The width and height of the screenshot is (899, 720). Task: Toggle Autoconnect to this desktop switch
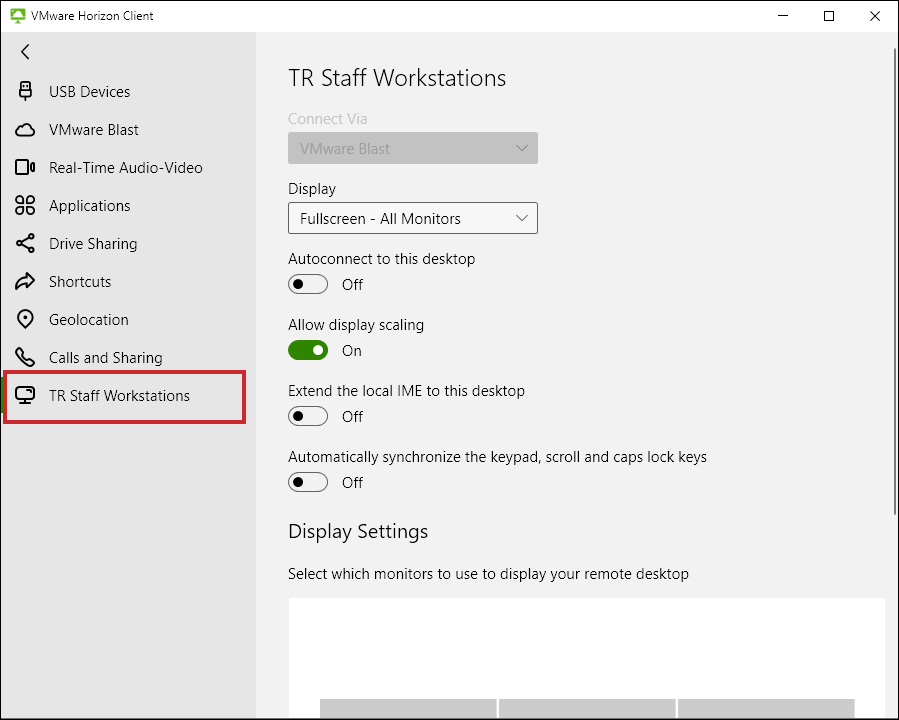pos(308,284)
